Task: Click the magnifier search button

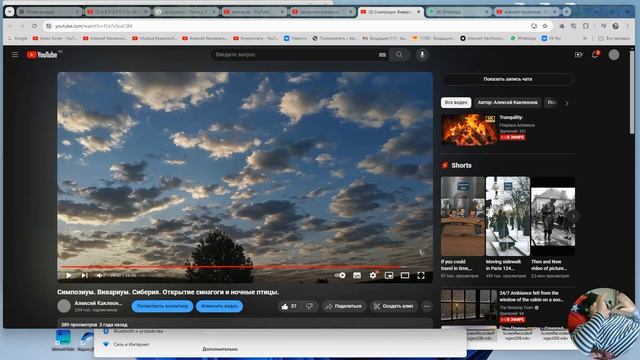Action: 399,55
